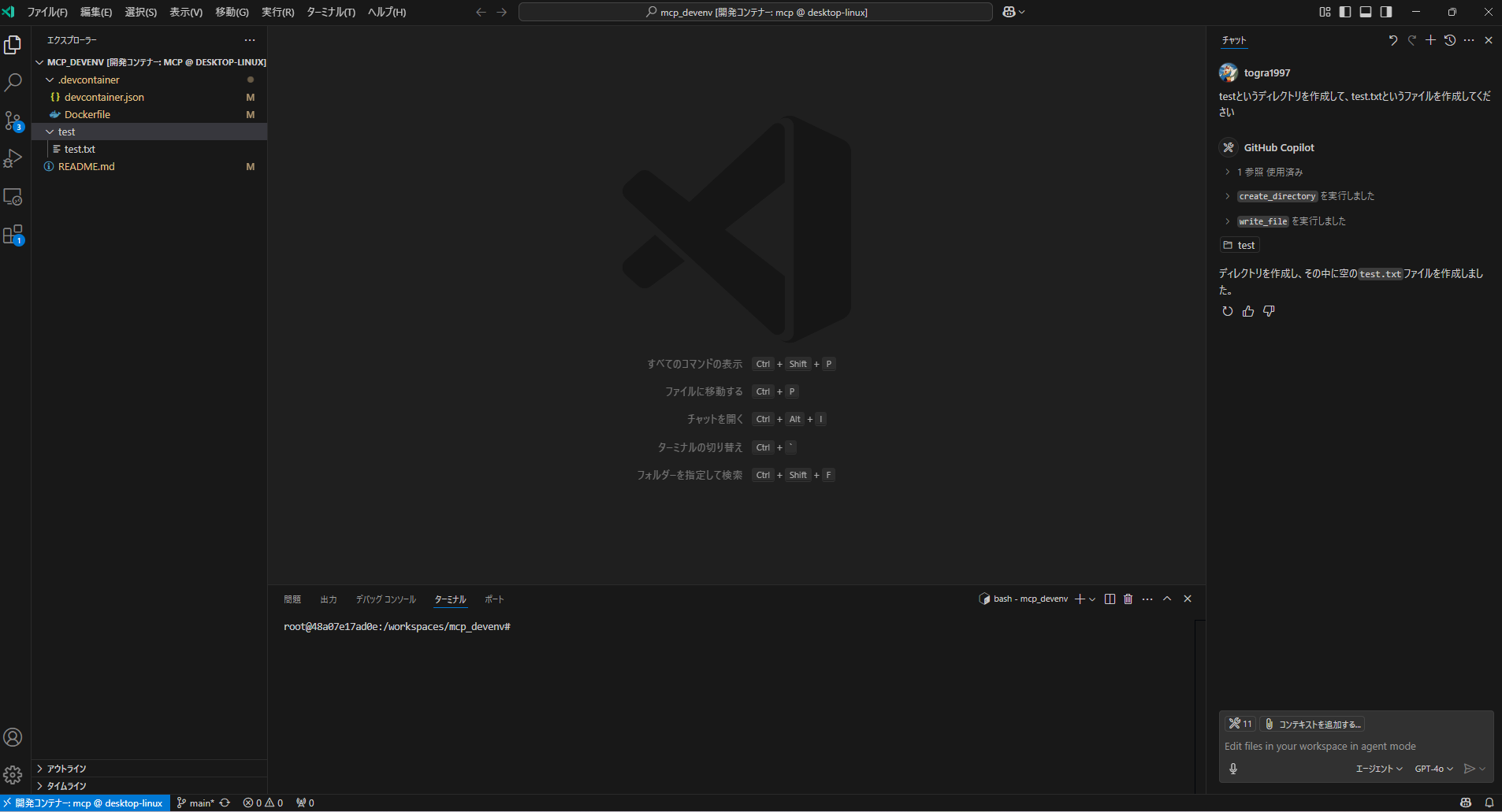
Task: Open the Search view in the activity bar
Action: 13,82
